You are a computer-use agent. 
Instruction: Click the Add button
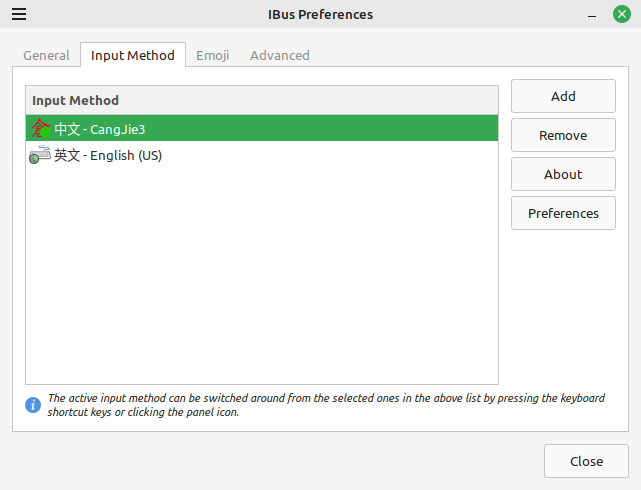coord(563,96)
